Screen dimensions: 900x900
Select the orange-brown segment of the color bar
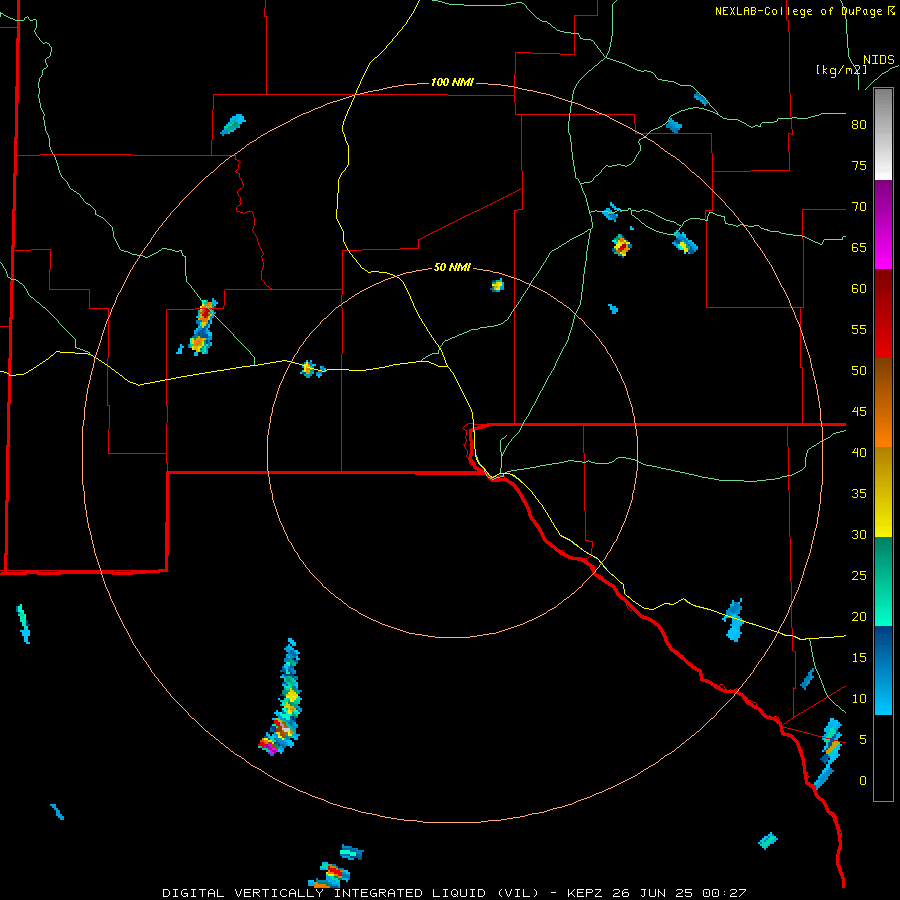point(883,402)
